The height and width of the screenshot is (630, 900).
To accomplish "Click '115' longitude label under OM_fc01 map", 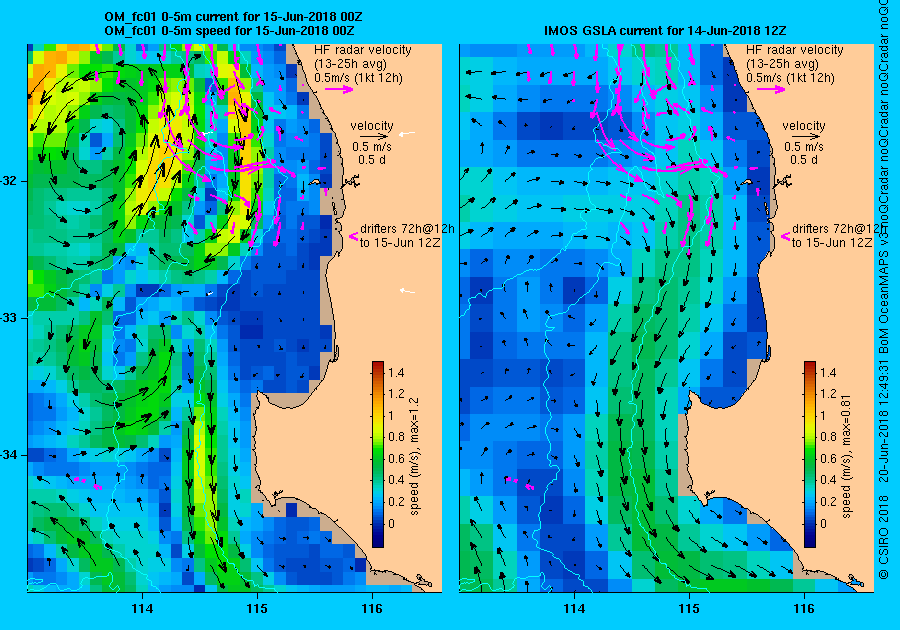I will pyautogui.click(x=257, y=609).
